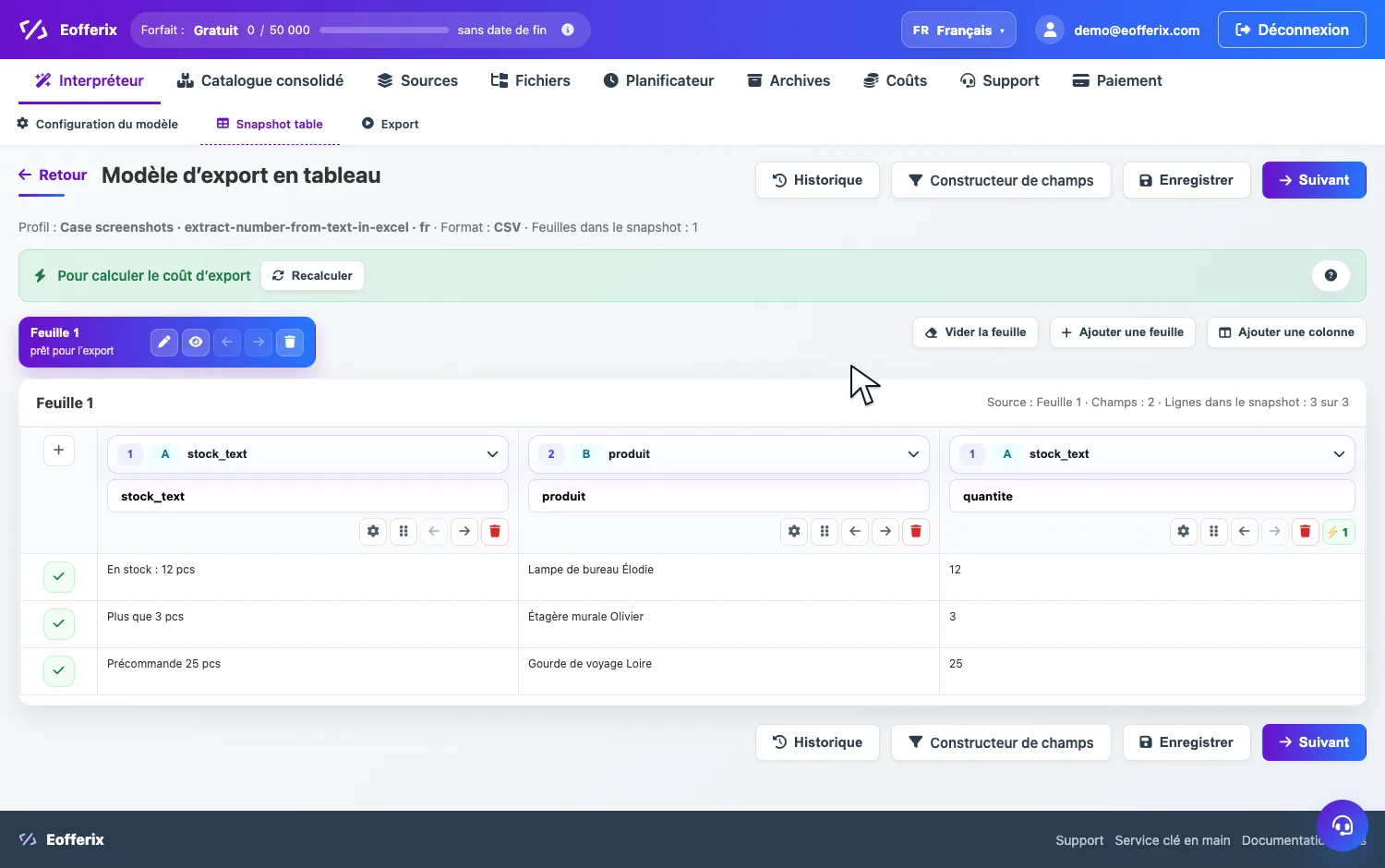Uncheck the row Plus que 3 pcs
Screen dimensions: 1385x868
58,623
